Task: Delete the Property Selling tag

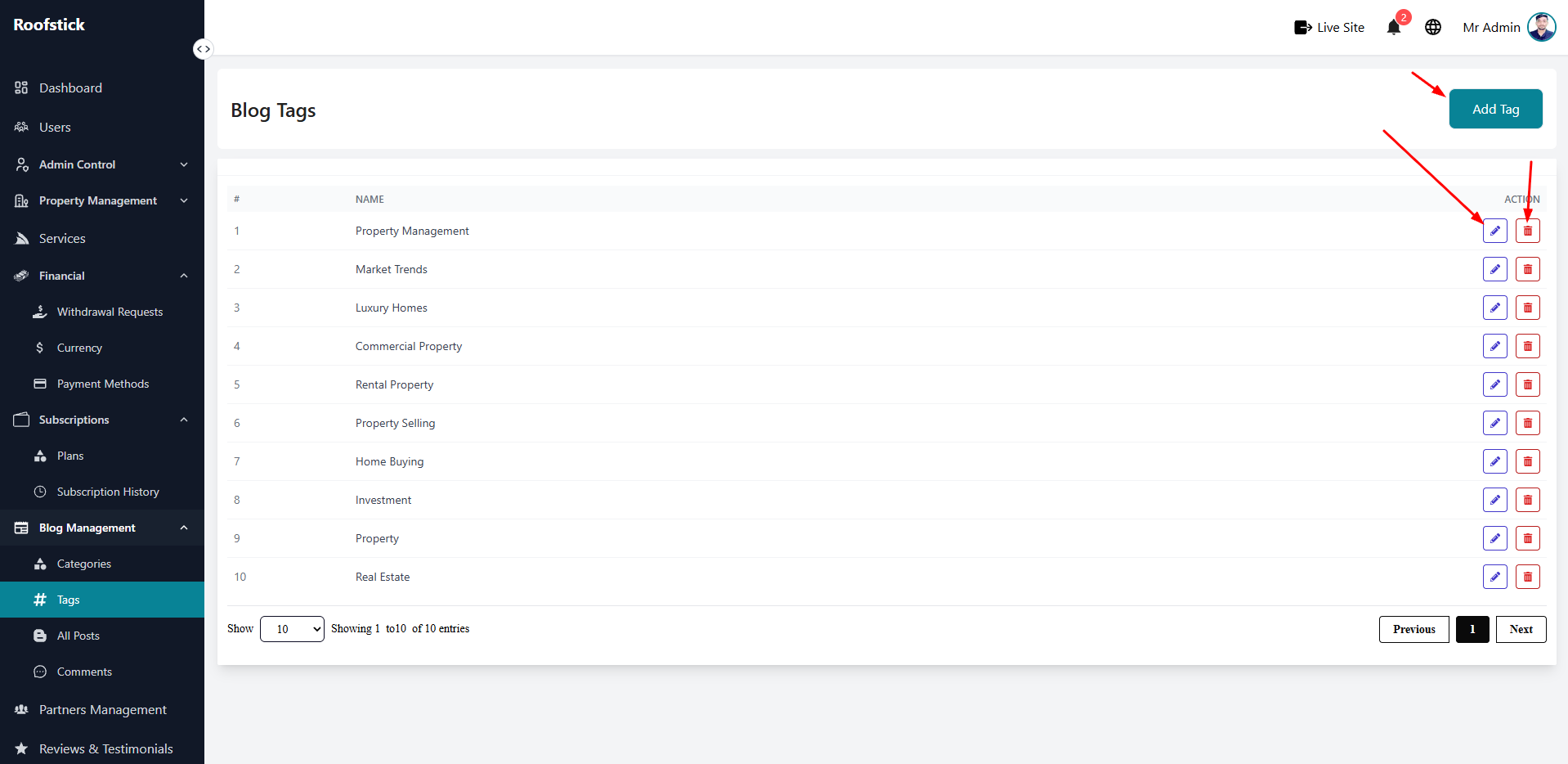Action: tap(1527, 423)
